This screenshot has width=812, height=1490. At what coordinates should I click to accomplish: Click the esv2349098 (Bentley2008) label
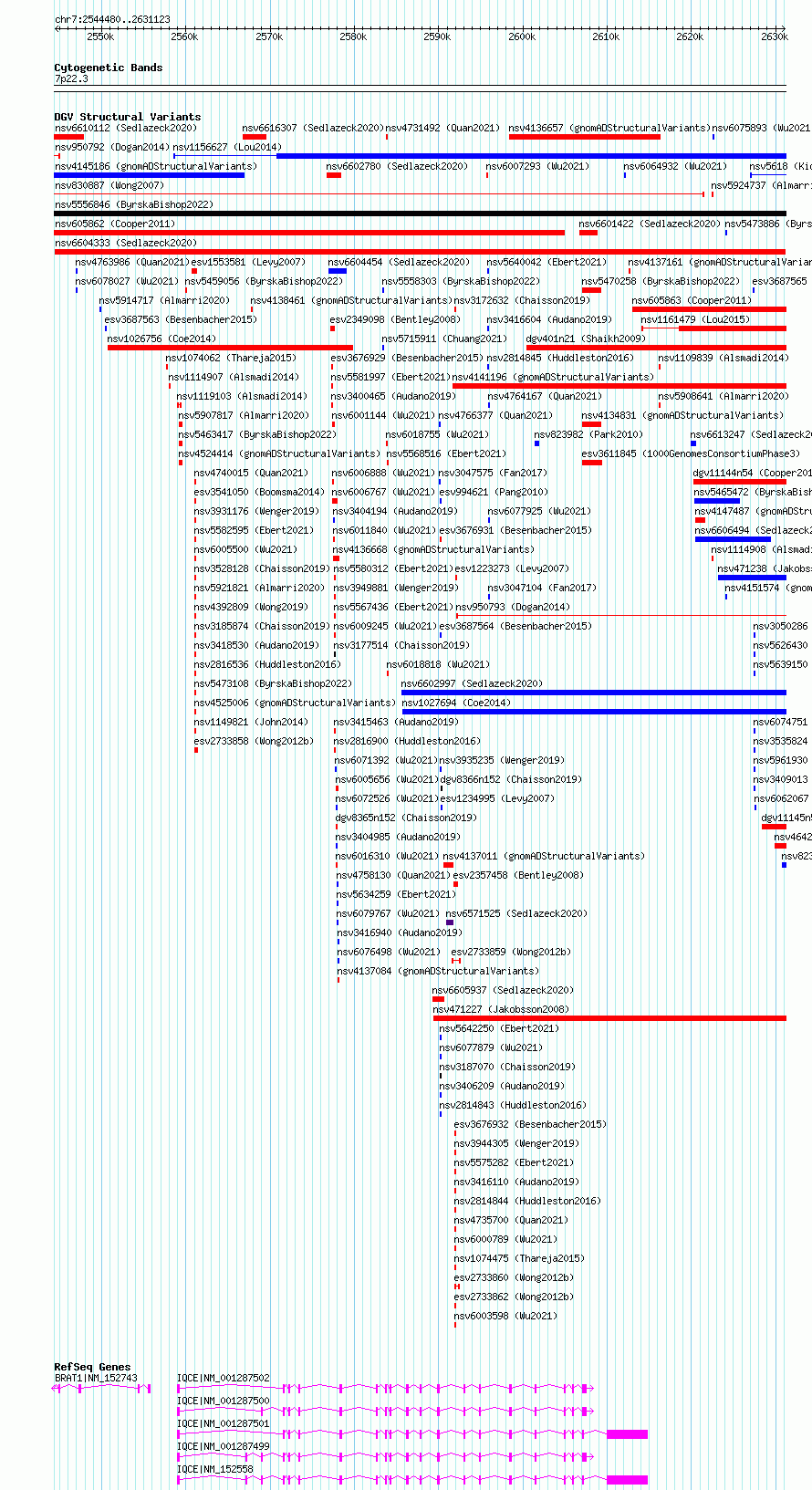(x=395, y=319)
